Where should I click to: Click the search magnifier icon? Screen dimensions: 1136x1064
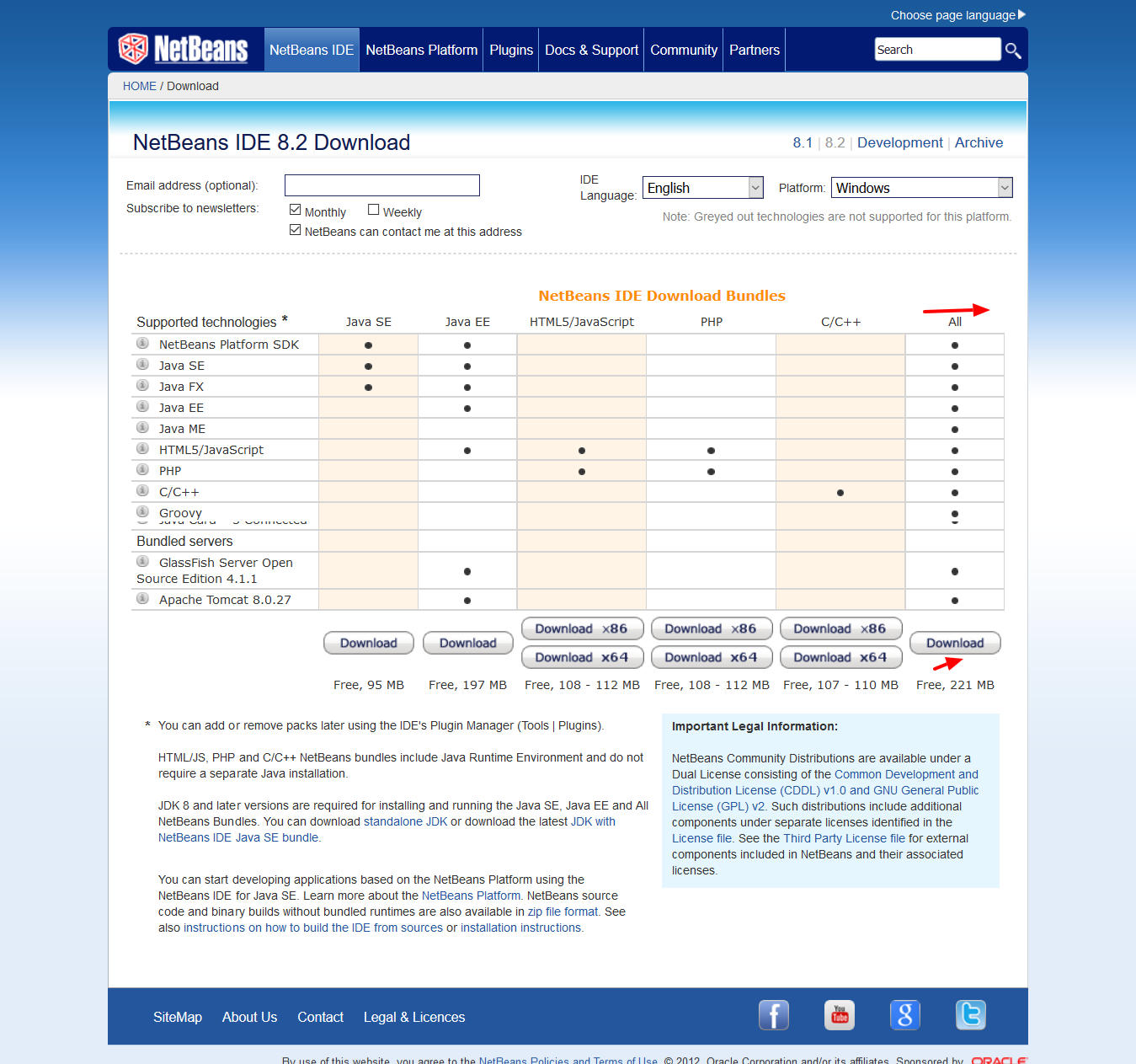coord(1013,51)
